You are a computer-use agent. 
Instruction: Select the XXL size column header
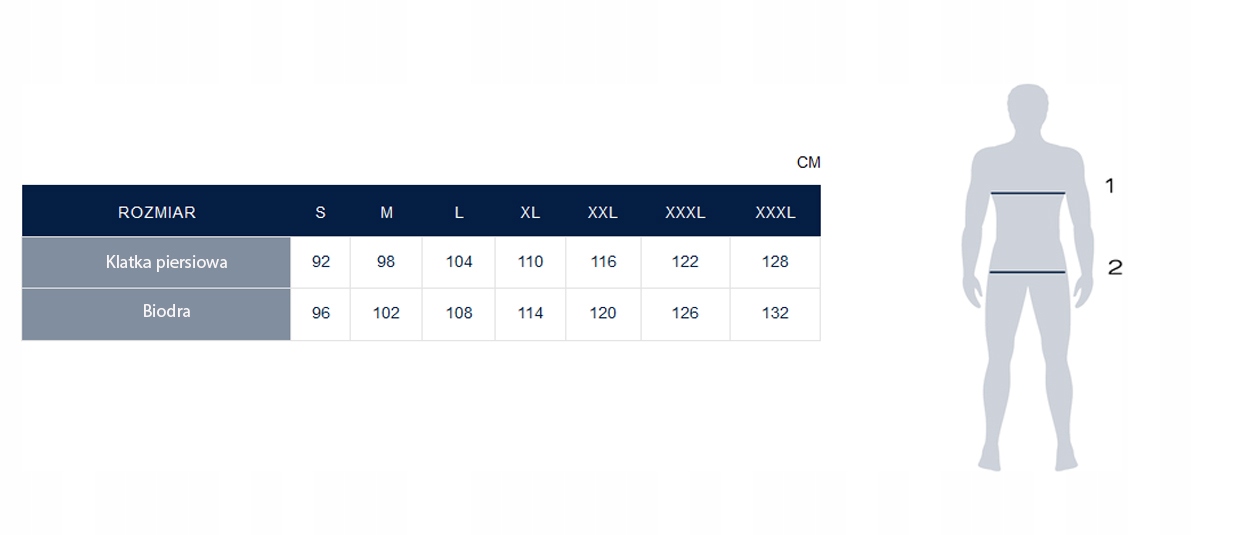[x=603, y=212]
